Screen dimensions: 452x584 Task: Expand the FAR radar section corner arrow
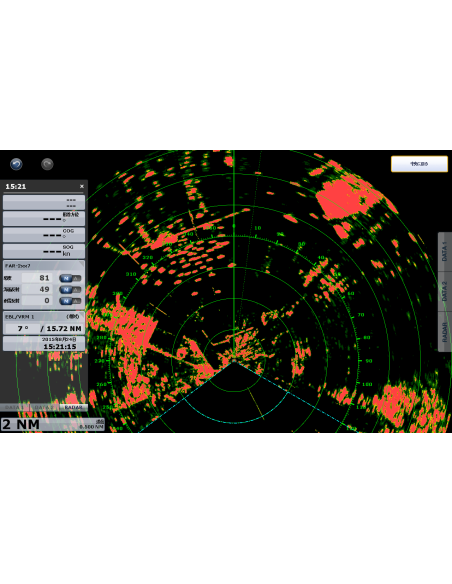[81, 264]
